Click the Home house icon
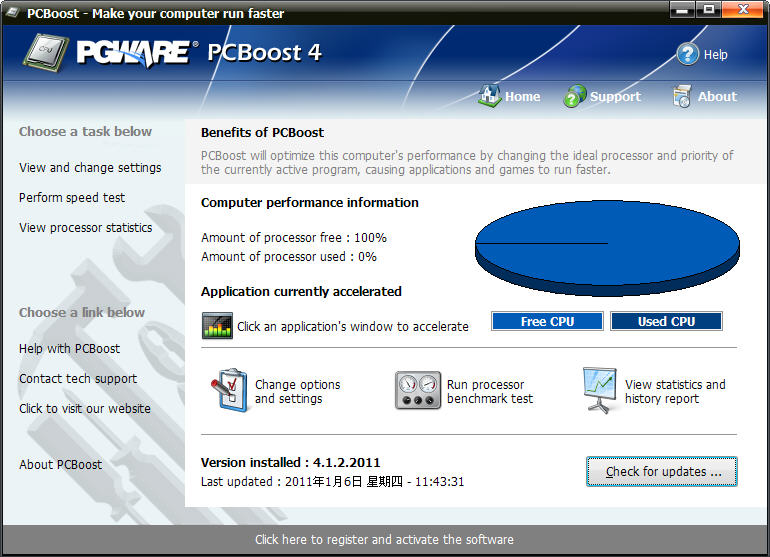770x557 pixels. (x=490, y=95)
